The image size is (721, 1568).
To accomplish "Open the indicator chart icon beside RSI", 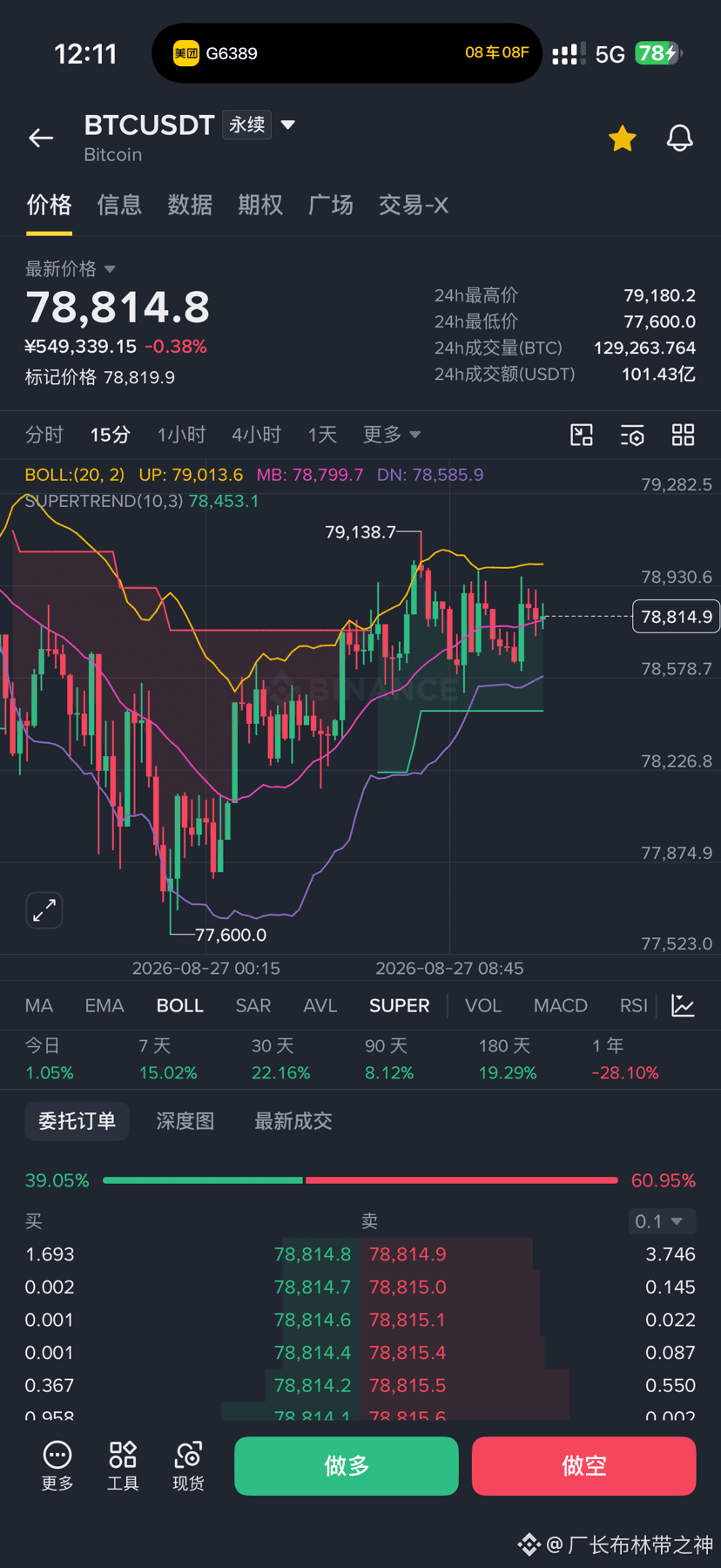I will (684, 1005).
